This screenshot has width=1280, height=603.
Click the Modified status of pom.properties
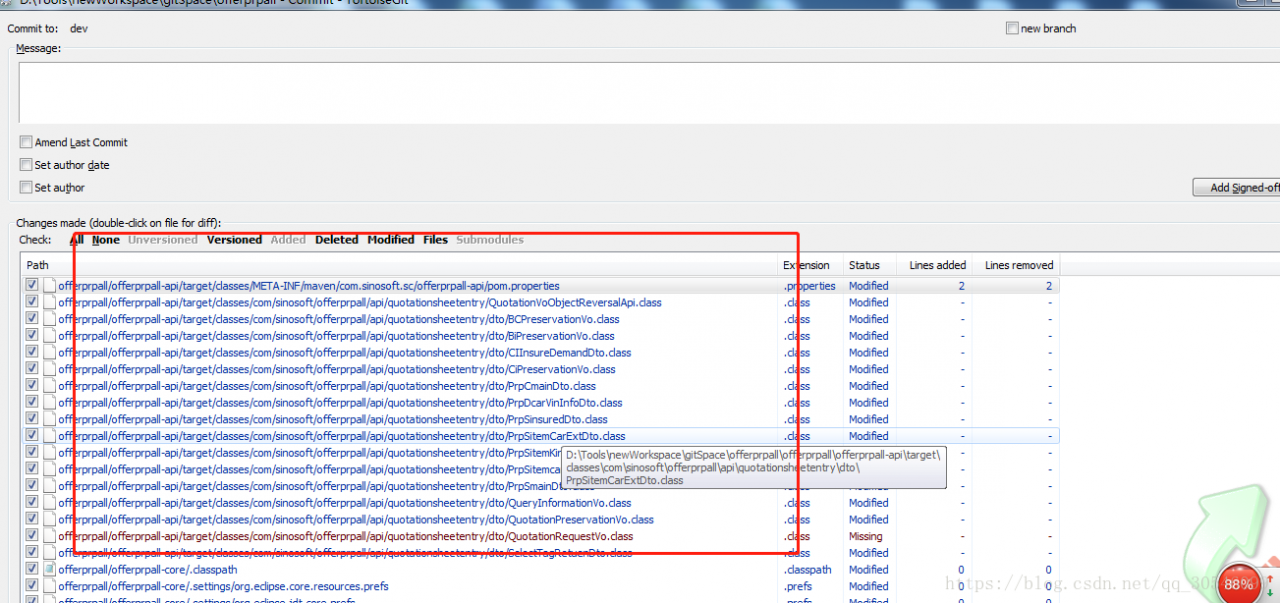click(869, 286)
